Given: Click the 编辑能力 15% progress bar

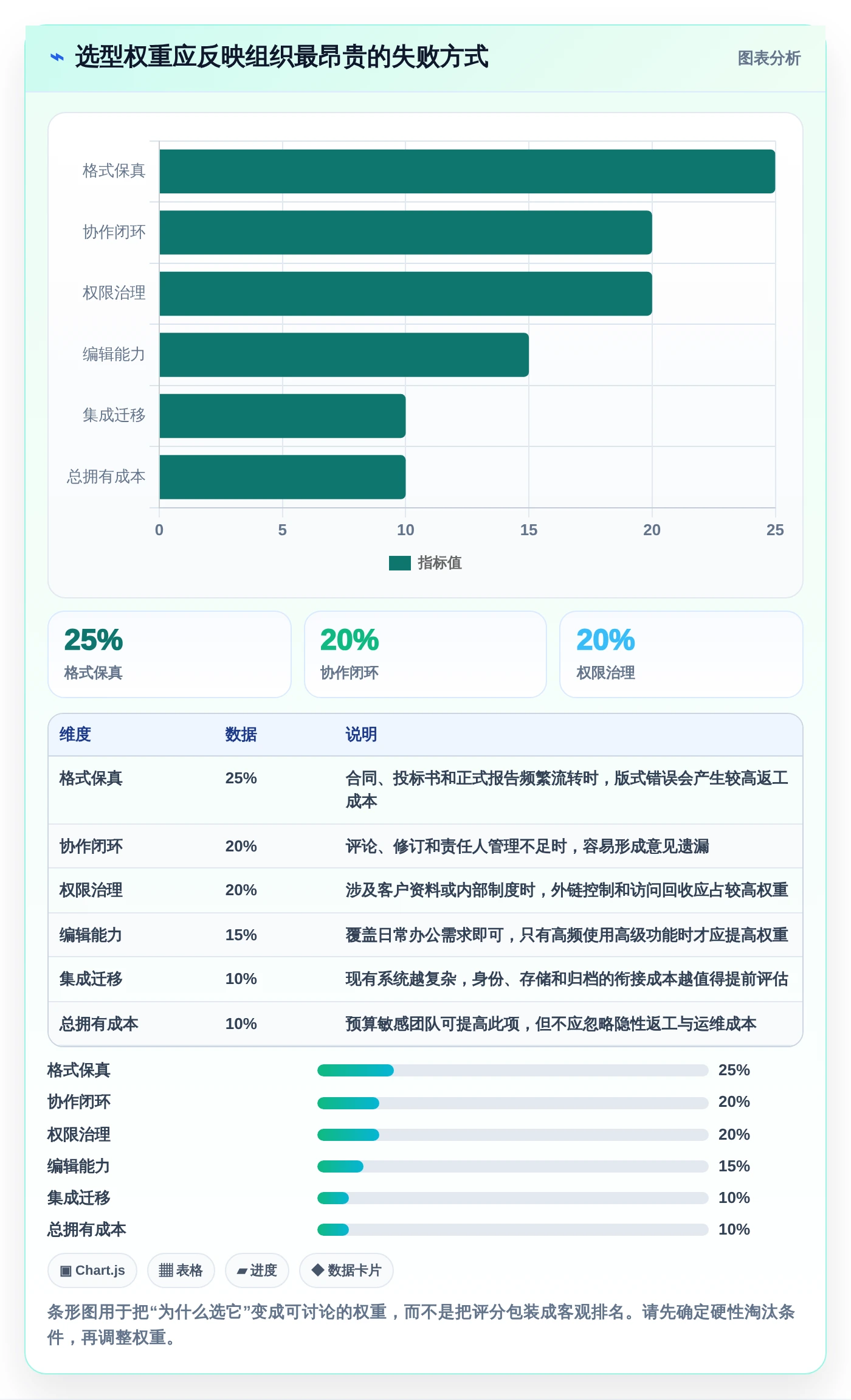Looking at the screenshot, I should point(512,1166).
